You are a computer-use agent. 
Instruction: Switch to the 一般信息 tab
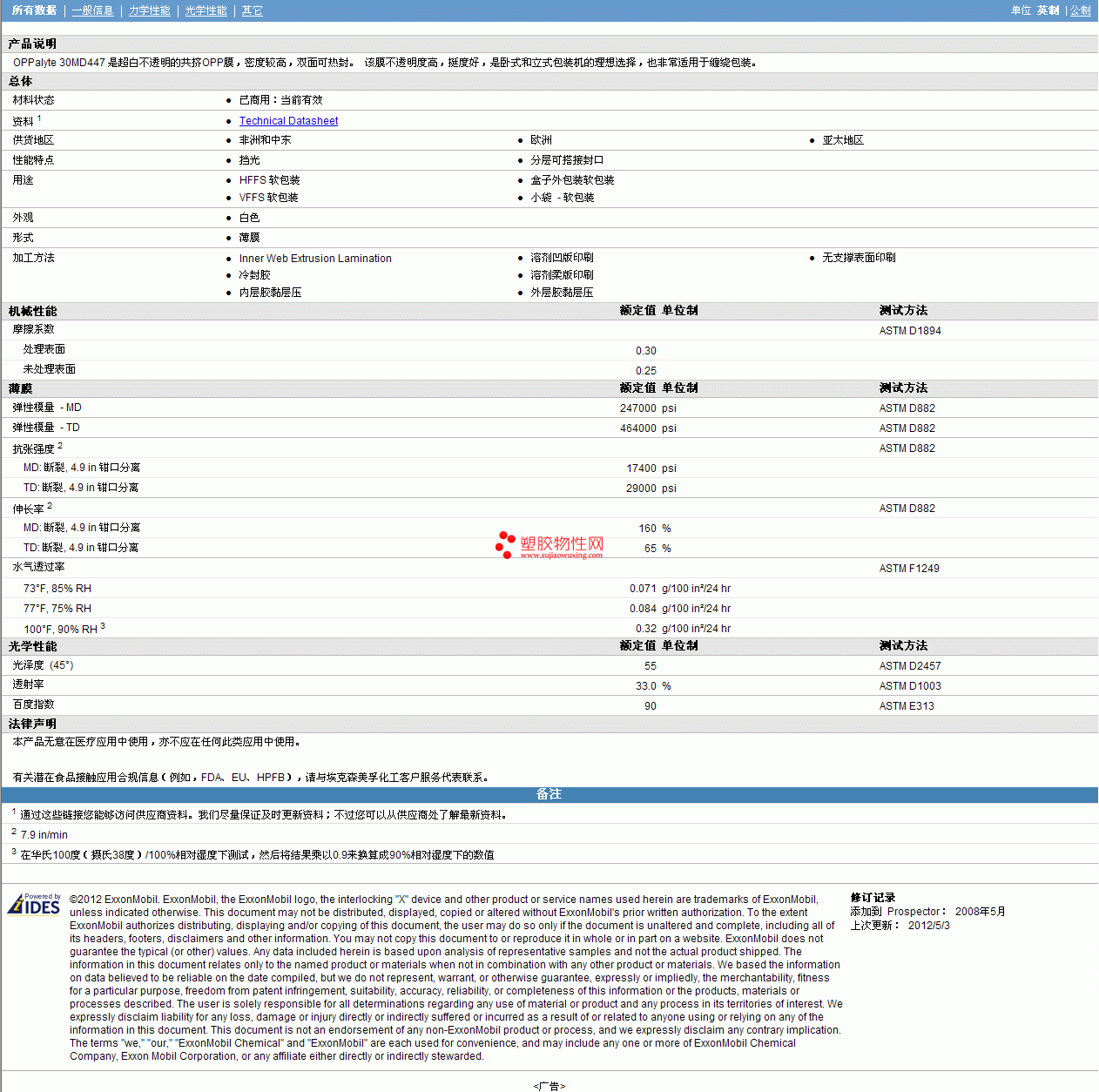pos(92,10)
